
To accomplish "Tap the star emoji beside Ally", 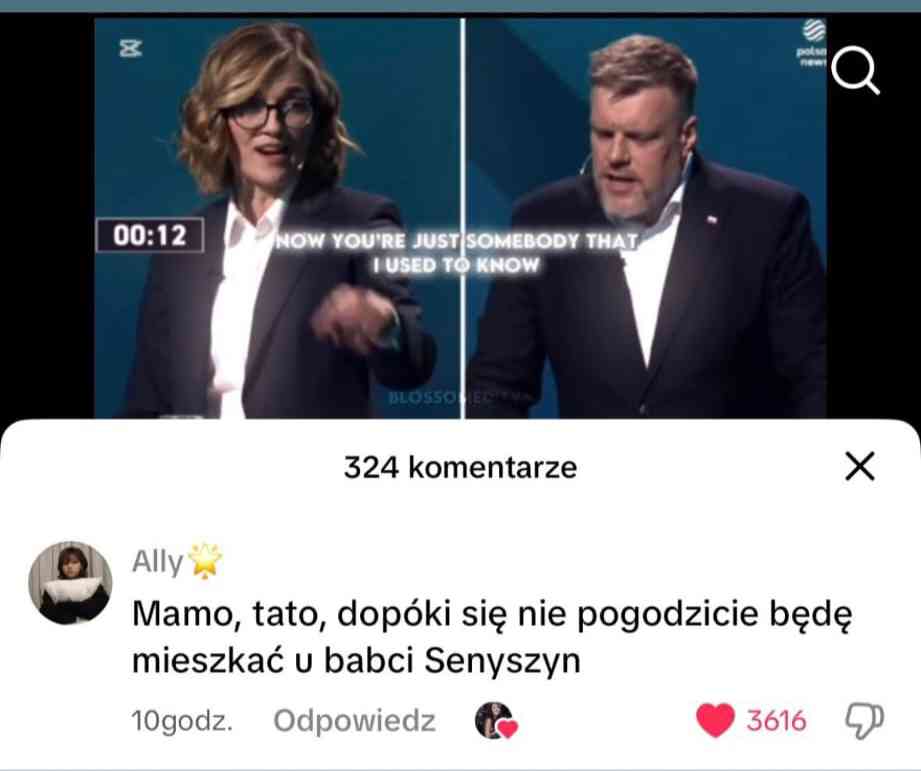I will [x=204, y=560].
